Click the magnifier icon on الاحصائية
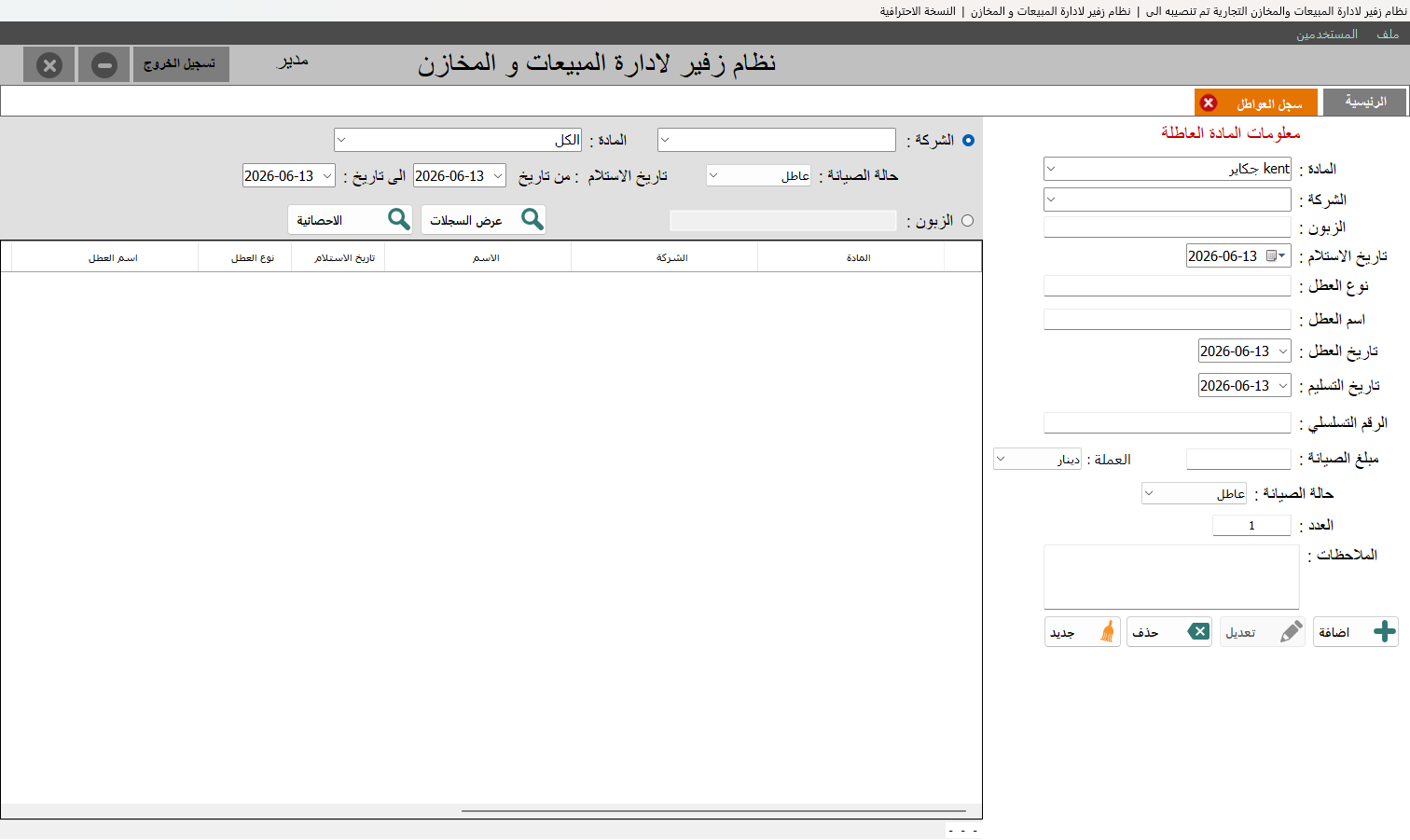Viewport: 1410px width, 840px height. point(399,219)
